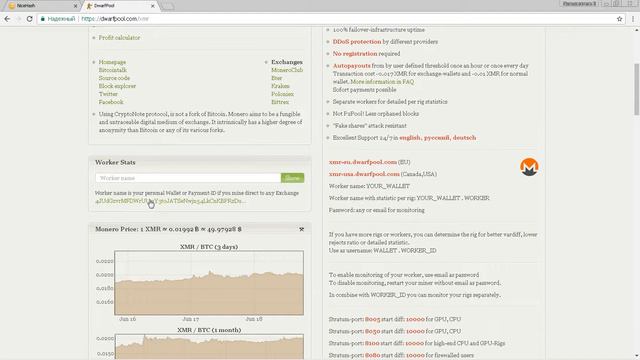Click Stratum-port 8005 value
This screenshot has height=360, width=640.
click(x=372, y=319)
